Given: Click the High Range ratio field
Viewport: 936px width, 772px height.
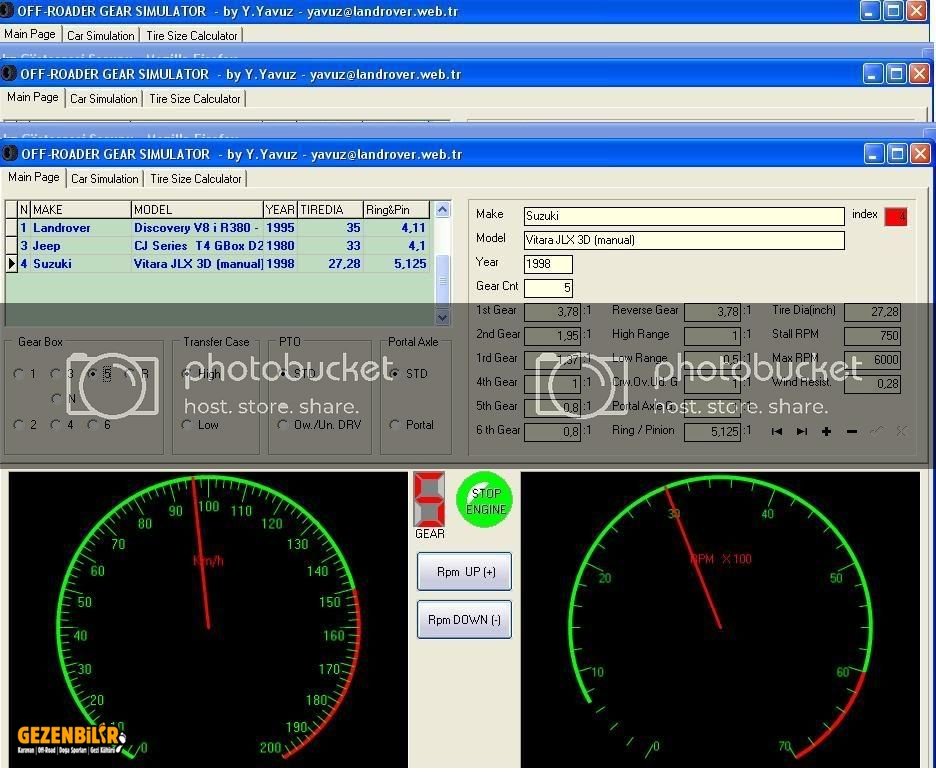Looking at the screenshot, I should point(712,336).
